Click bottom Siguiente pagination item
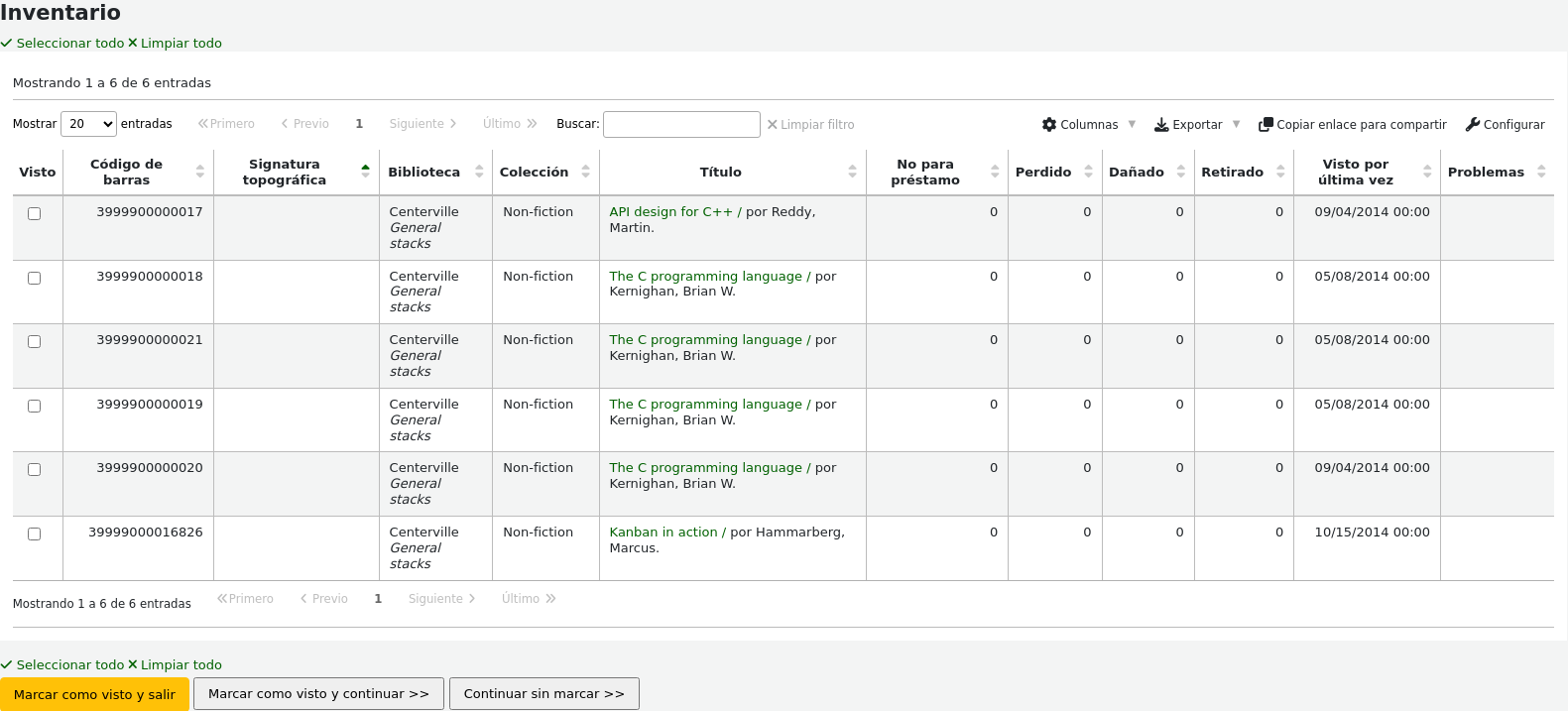This screenshot has width=1568, height=711. point(442,599)
